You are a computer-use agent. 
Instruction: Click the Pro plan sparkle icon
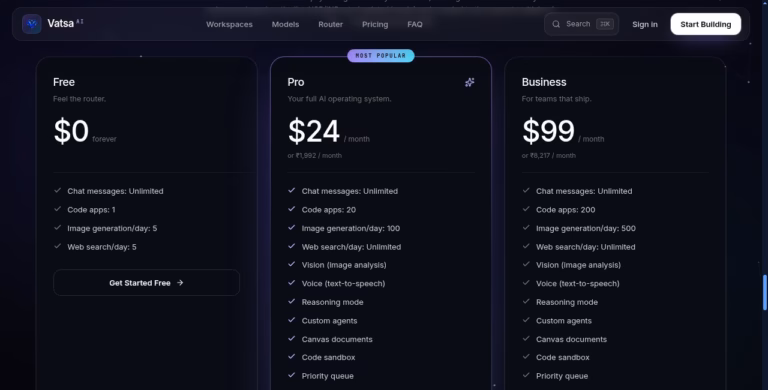(469, 82)
